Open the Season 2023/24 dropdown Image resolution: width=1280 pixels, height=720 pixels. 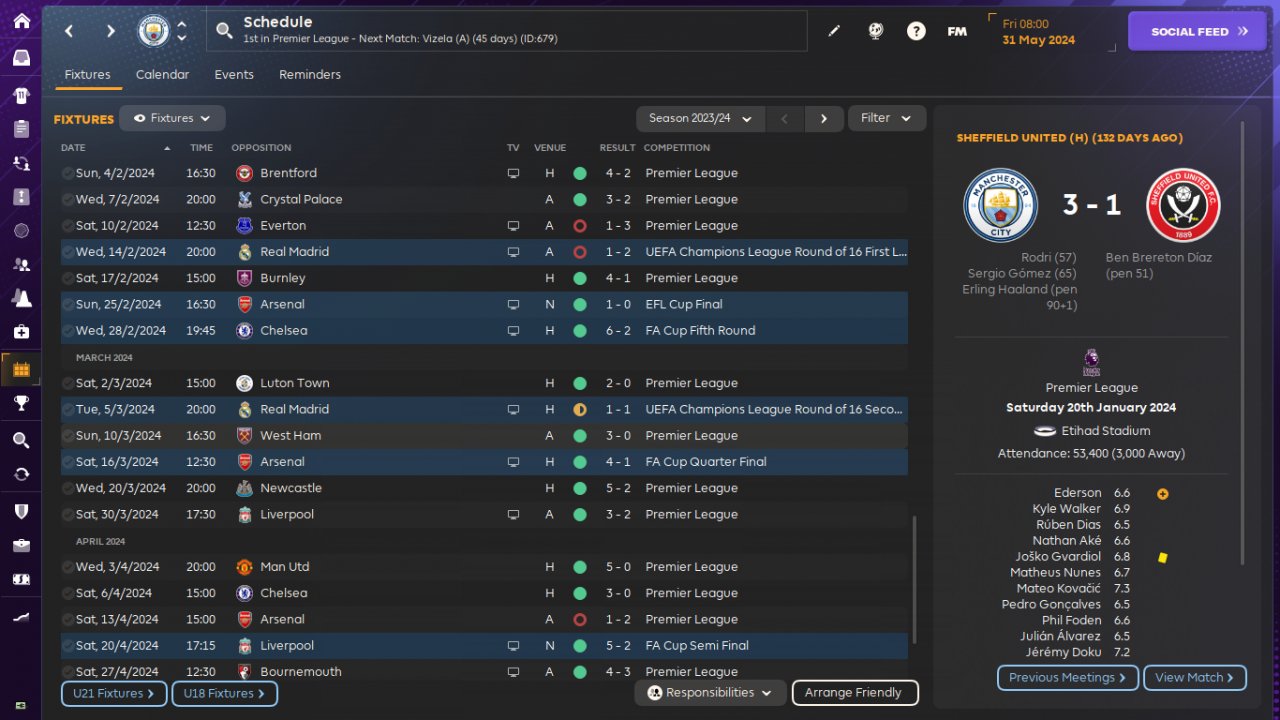tap(700, 118)
